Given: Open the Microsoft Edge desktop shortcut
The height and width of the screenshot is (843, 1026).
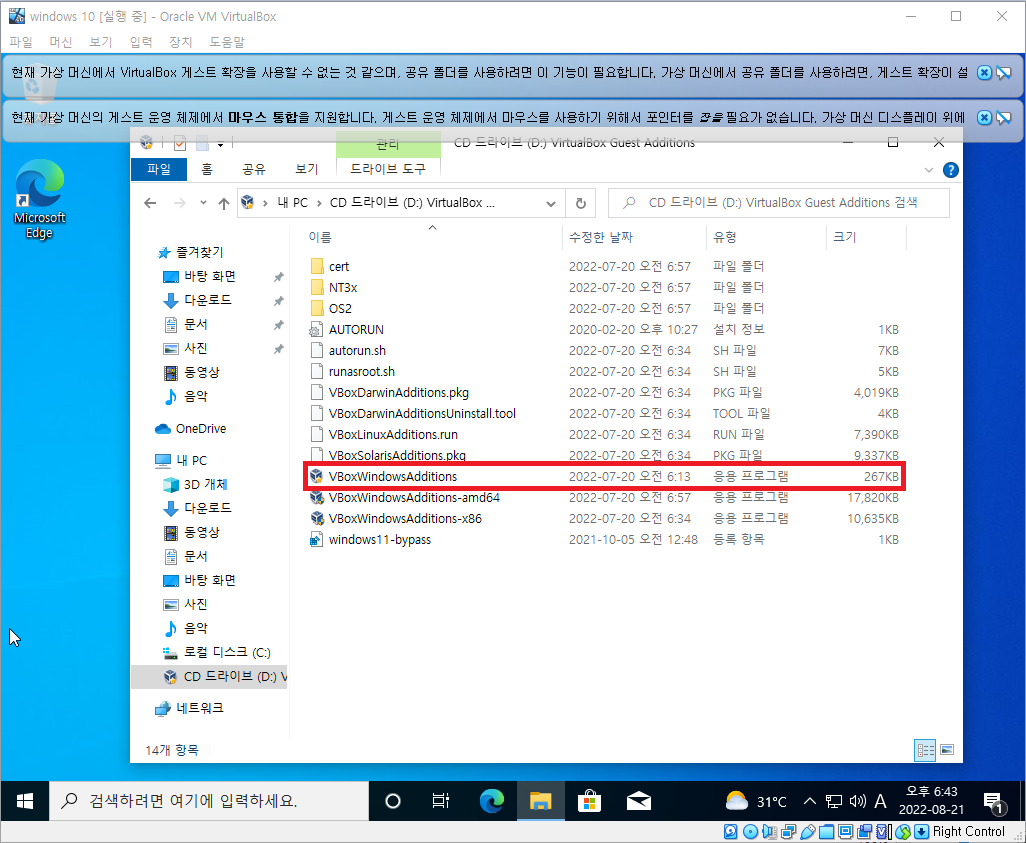Looking at the screenshot, I should coord(39,200).
